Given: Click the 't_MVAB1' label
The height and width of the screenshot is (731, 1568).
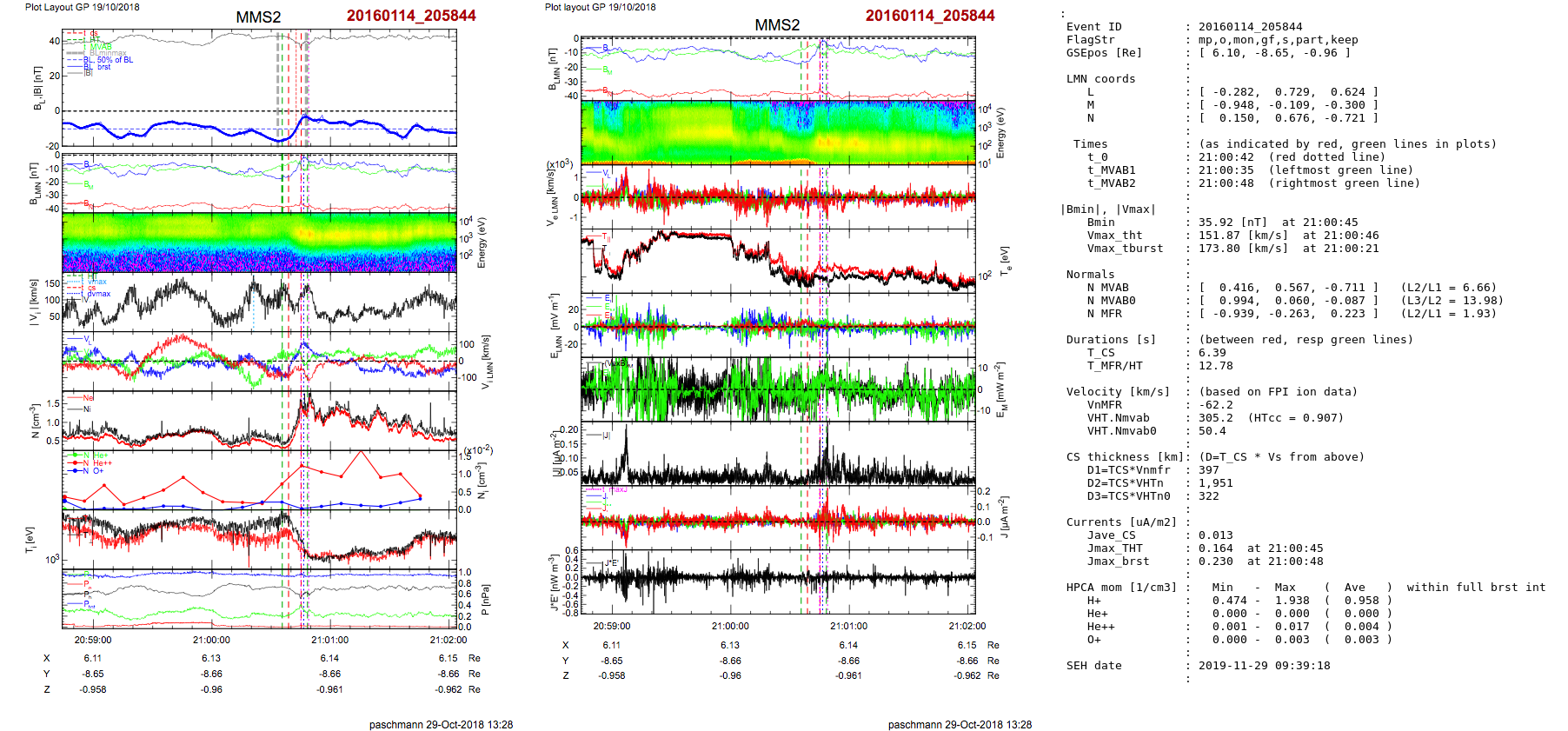Looking at the screenshot, I should [1112, 170].
